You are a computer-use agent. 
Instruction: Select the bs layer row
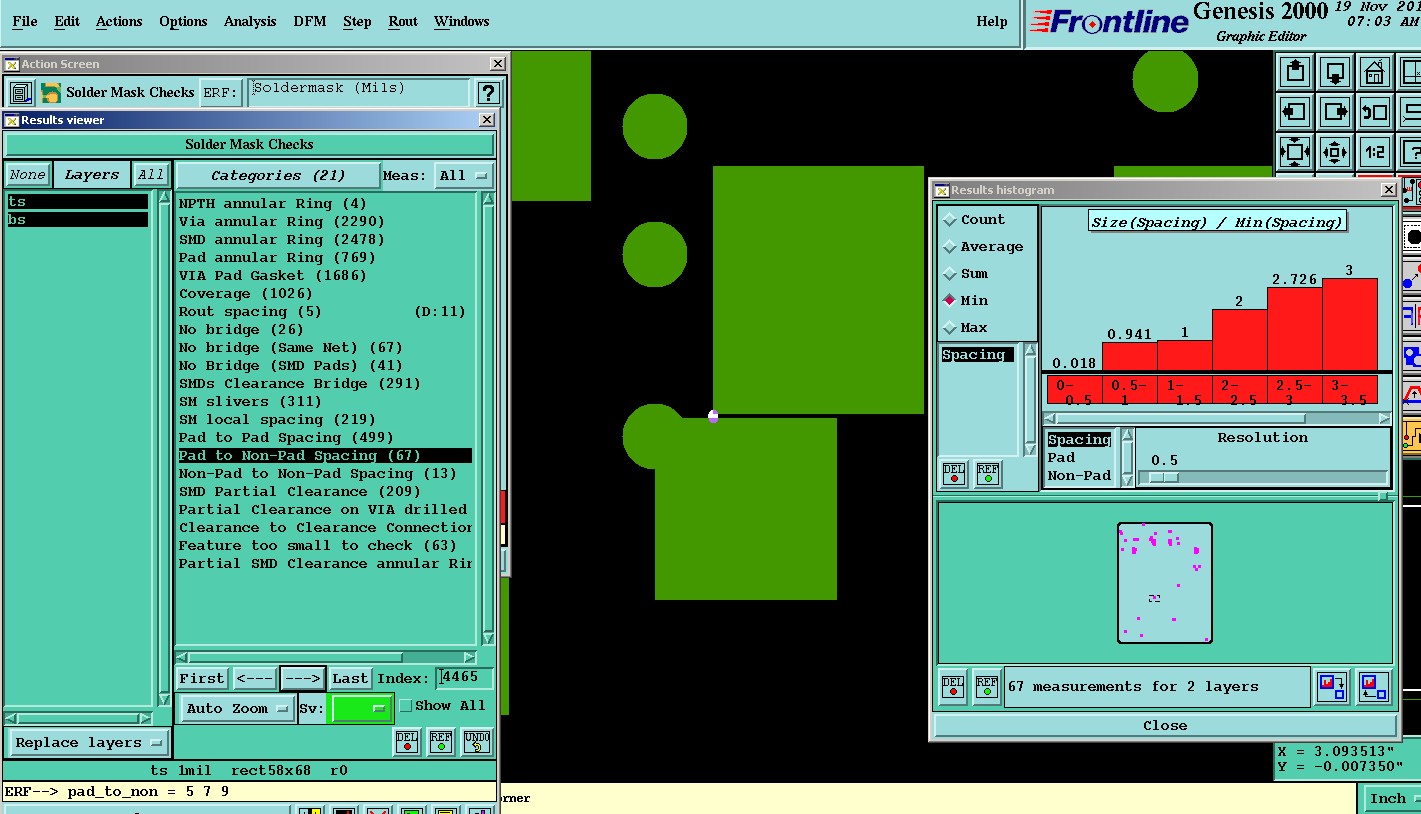(78, 220)
